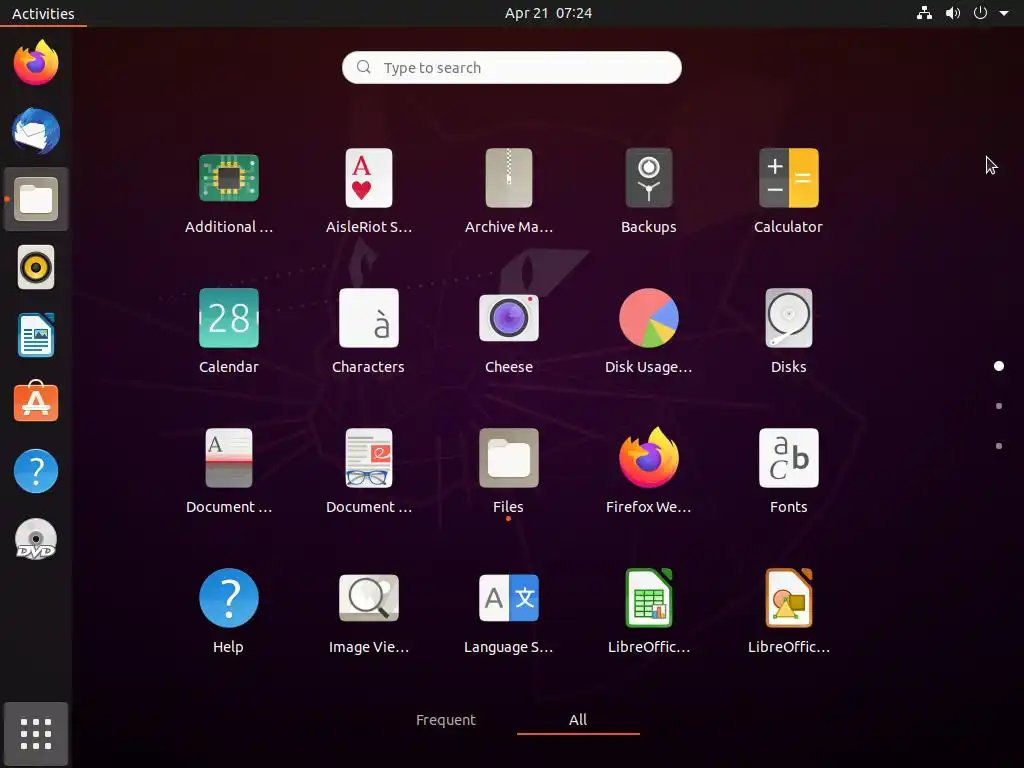This screenshot has height=768, width=1024.
Task: Switch to the Frequent tab
Action: (x=446, y=720)
